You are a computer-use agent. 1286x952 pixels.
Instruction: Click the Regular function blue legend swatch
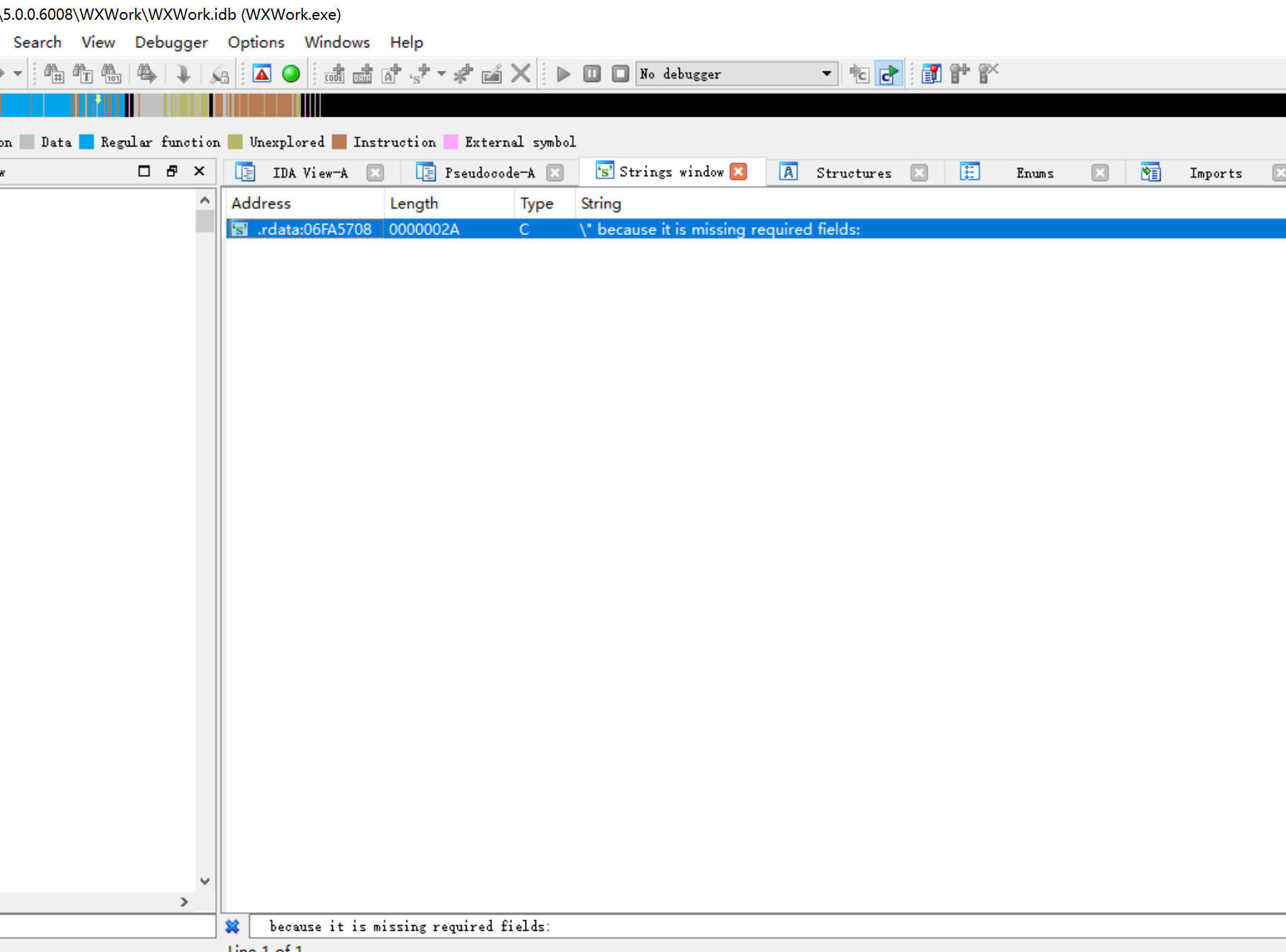[86, 142]
